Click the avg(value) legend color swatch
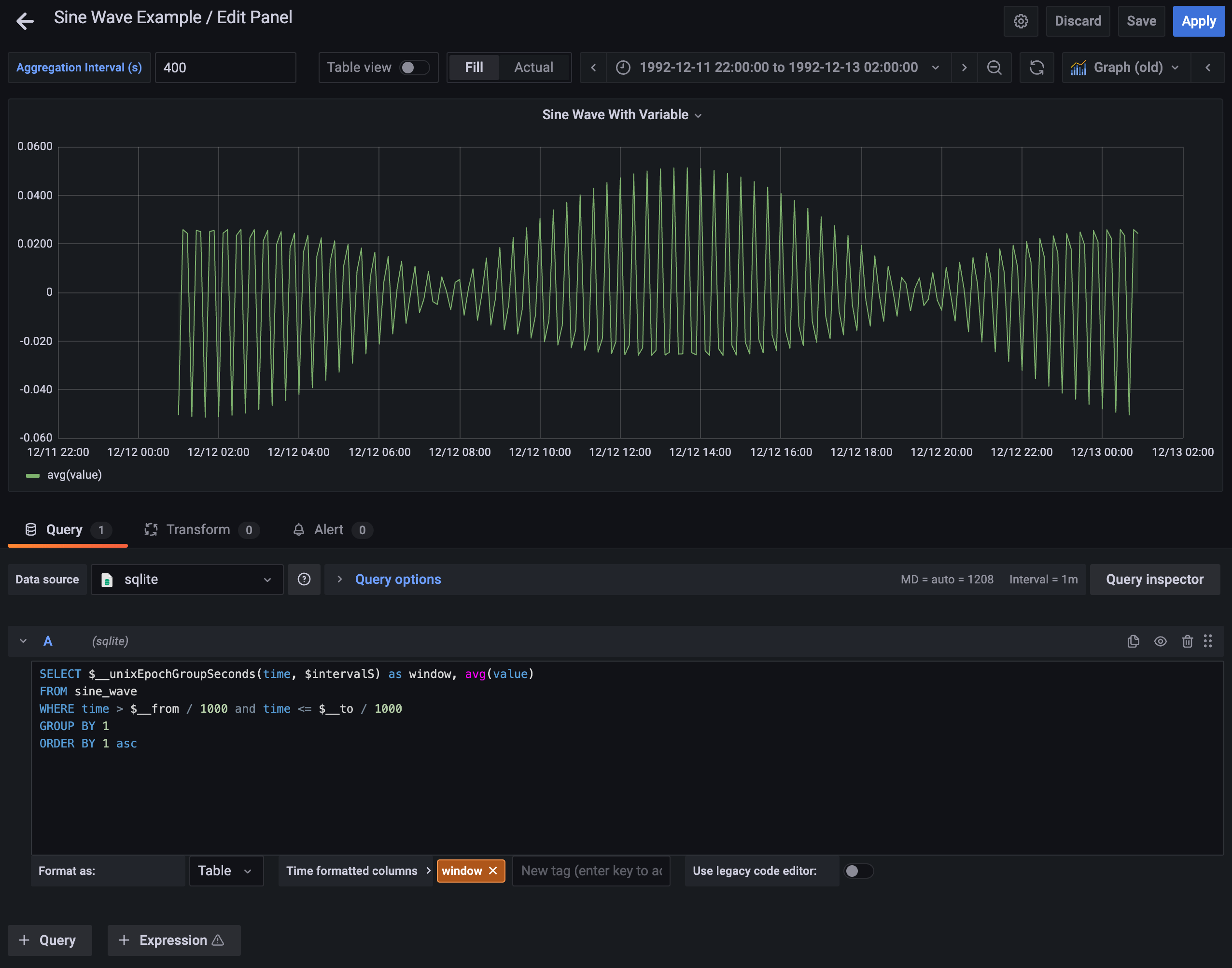This screenshot has width=1232, height=968. click(33, 475)
